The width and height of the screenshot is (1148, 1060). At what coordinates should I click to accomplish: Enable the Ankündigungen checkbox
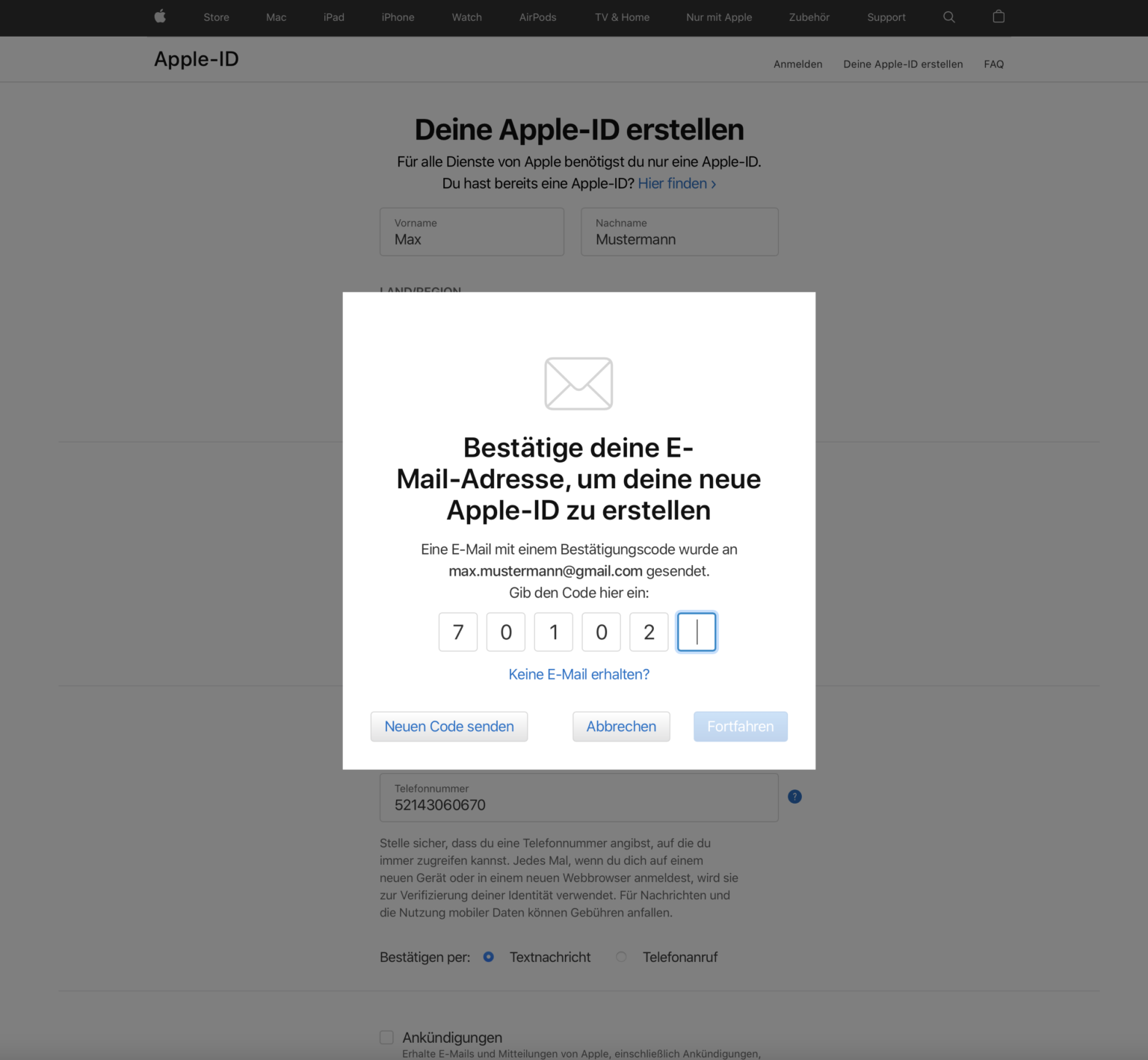click(386, 1037)
